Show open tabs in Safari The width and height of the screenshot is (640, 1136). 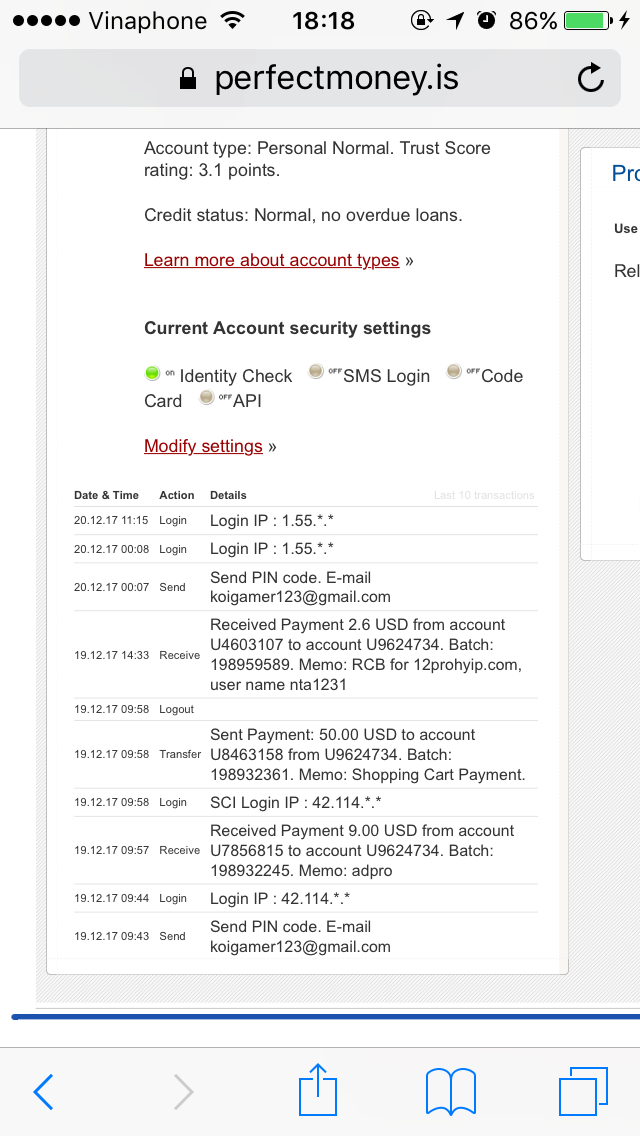(583, 1091)
